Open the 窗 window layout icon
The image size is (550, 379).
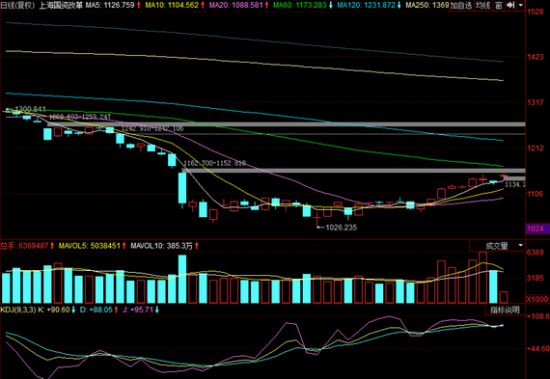point(499,5)
